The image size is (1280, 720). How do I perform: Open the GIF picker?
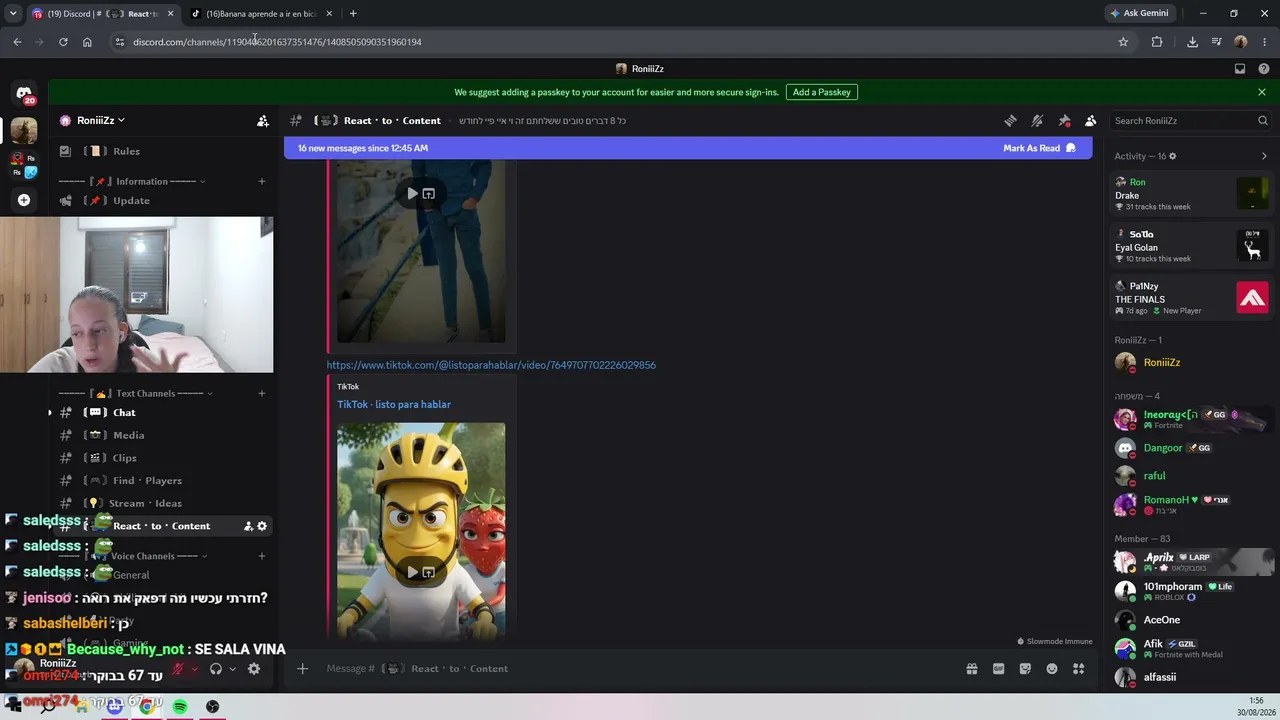(998, 669)
